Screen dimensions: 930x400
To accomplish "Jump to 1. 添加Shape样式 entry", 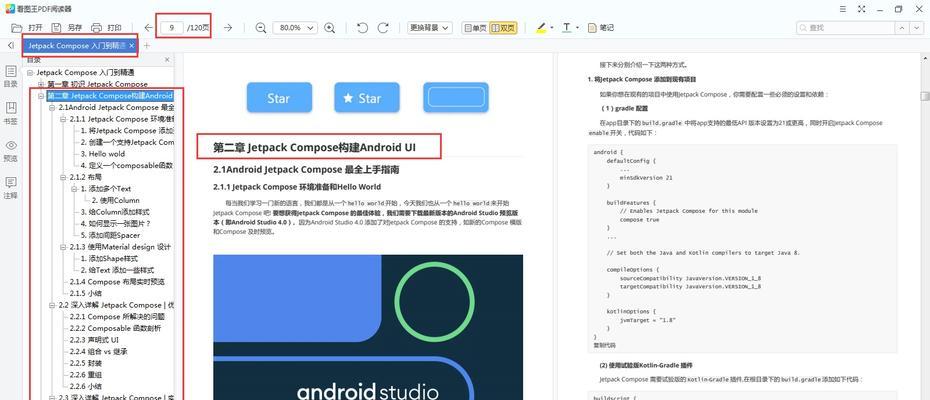I will 110,259.
